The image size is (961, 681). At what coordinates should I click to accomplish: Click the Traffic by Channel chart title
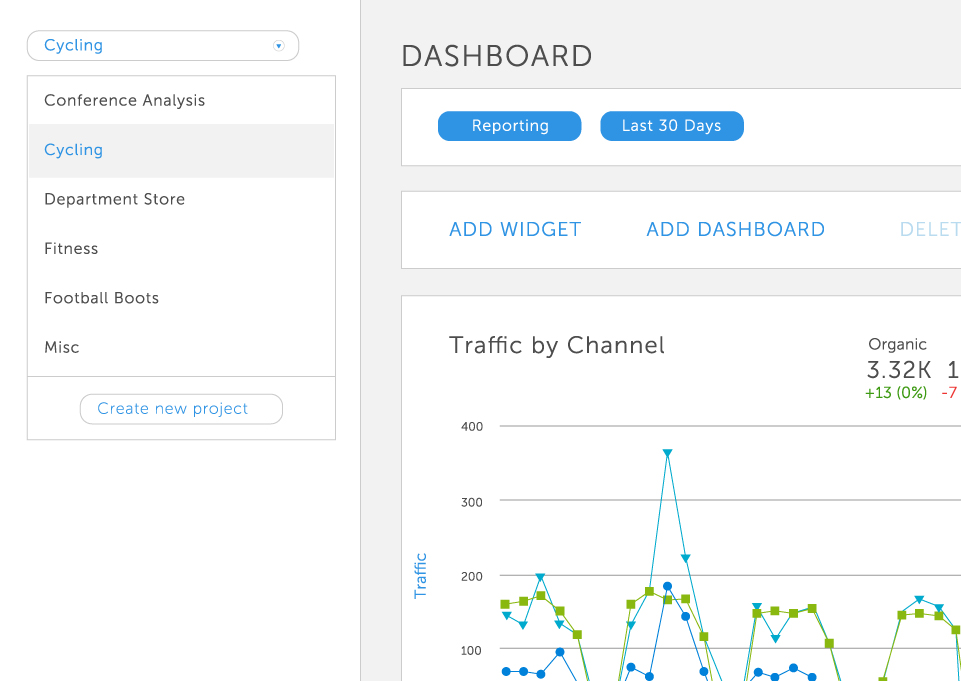click(x=556, y=346)
